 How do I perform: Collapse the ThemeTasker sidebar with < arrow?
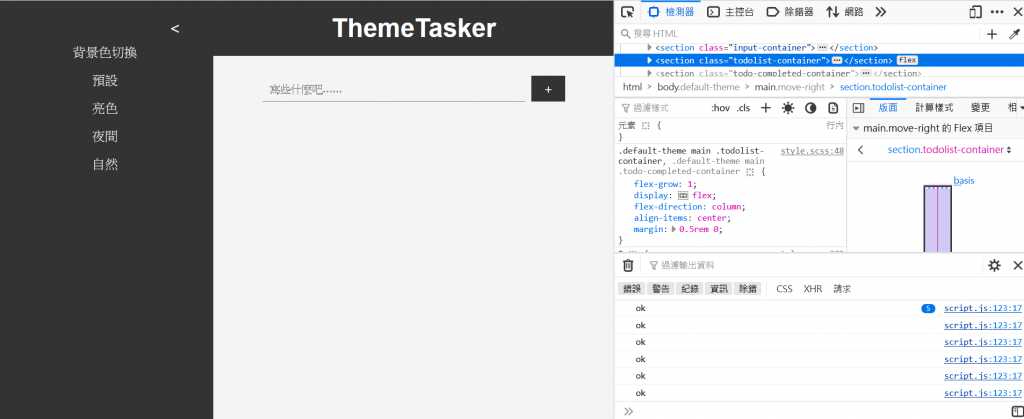pyautogui.click(x=174, y=29)
